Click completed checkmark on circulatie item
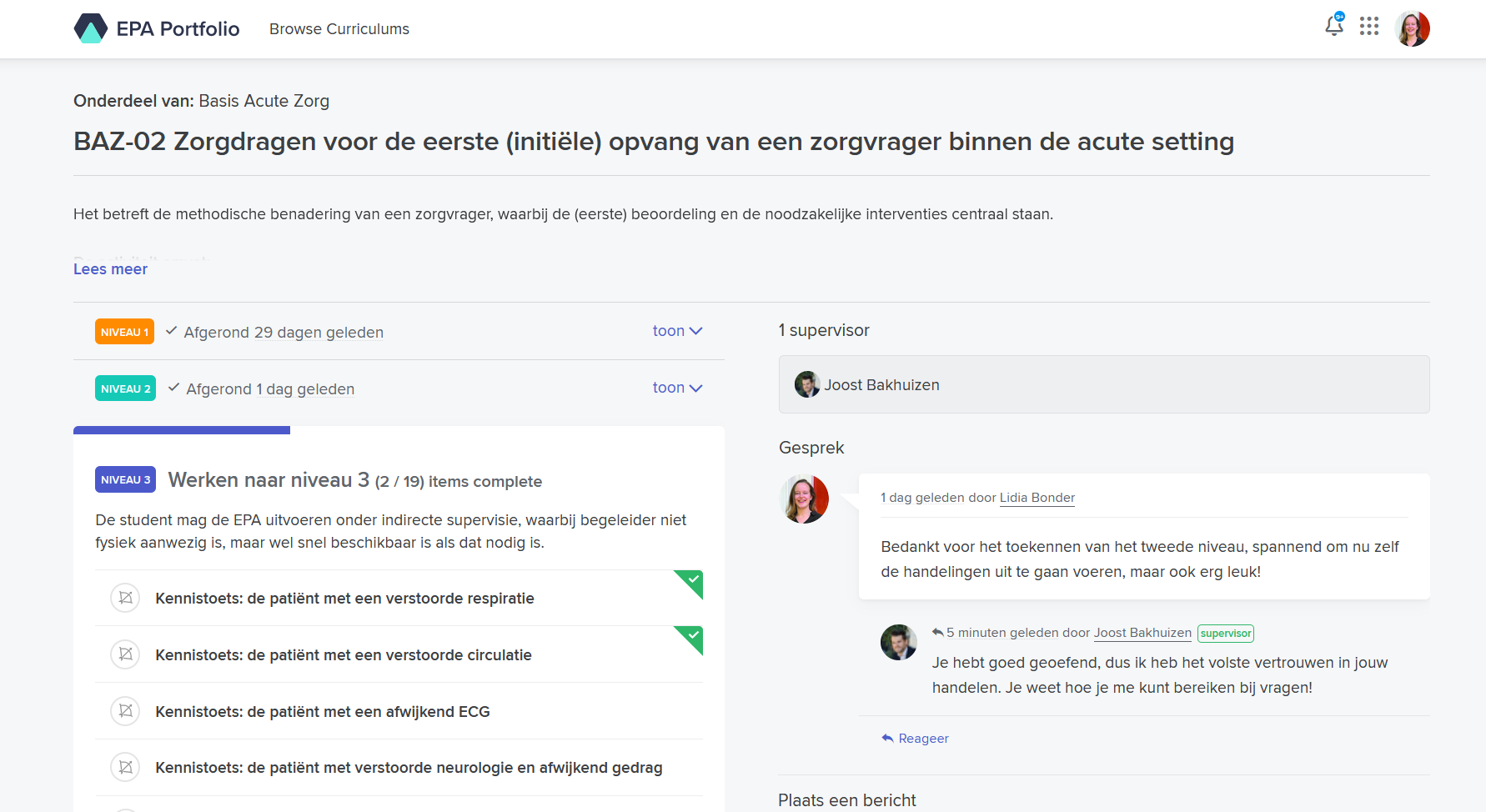Screen dimensions: 1486x812 click(691, 637)
